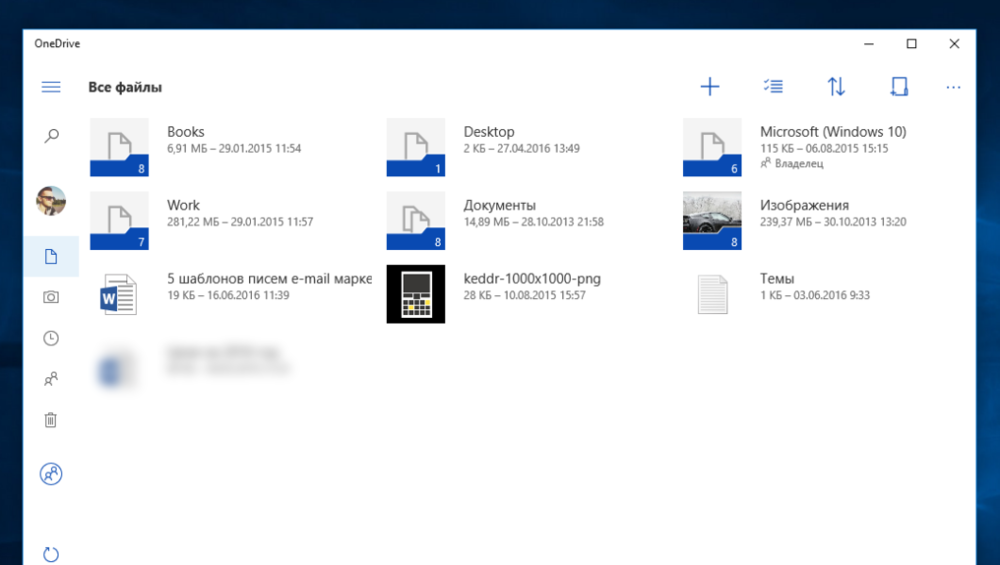Open the Word document 5 шаблонов писем
The height and width of the screenshot is (565, 1000).
click(119, 295)
